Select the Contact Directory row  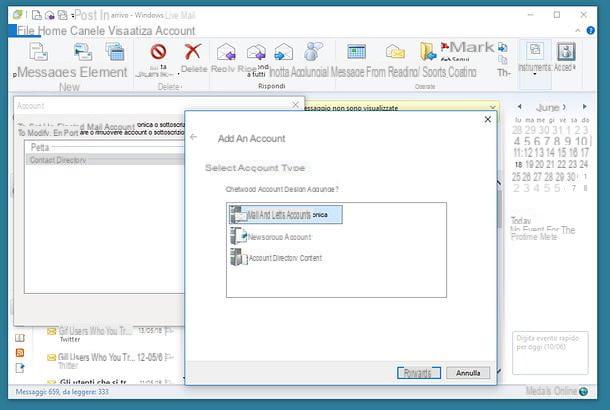coord(105,160)
